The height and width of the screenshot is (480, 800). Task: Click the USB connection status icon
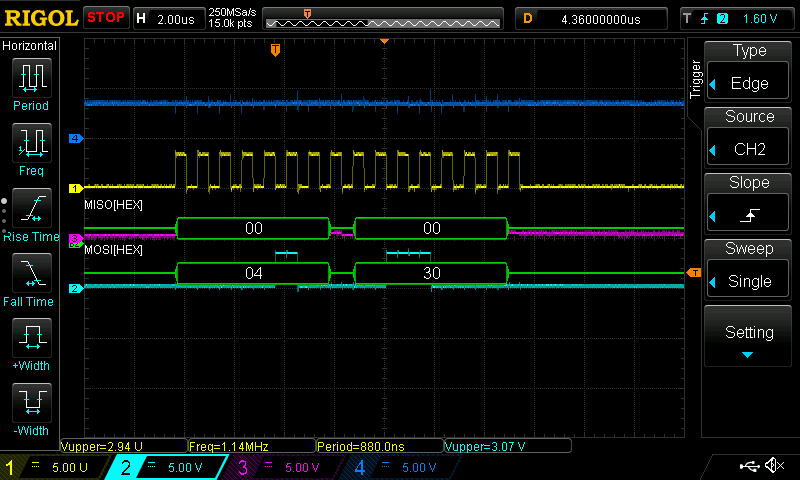point(750,466)
